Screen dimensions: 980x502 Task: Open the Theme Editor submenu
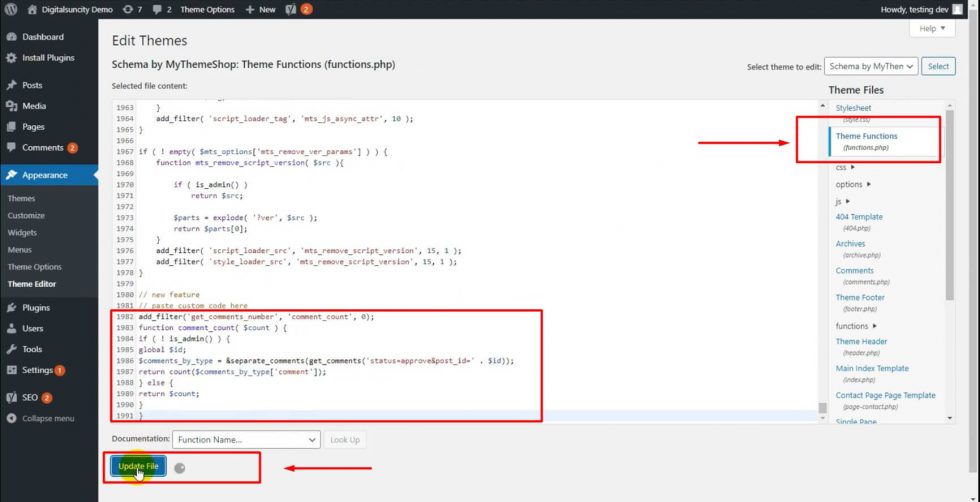(32, 284)
